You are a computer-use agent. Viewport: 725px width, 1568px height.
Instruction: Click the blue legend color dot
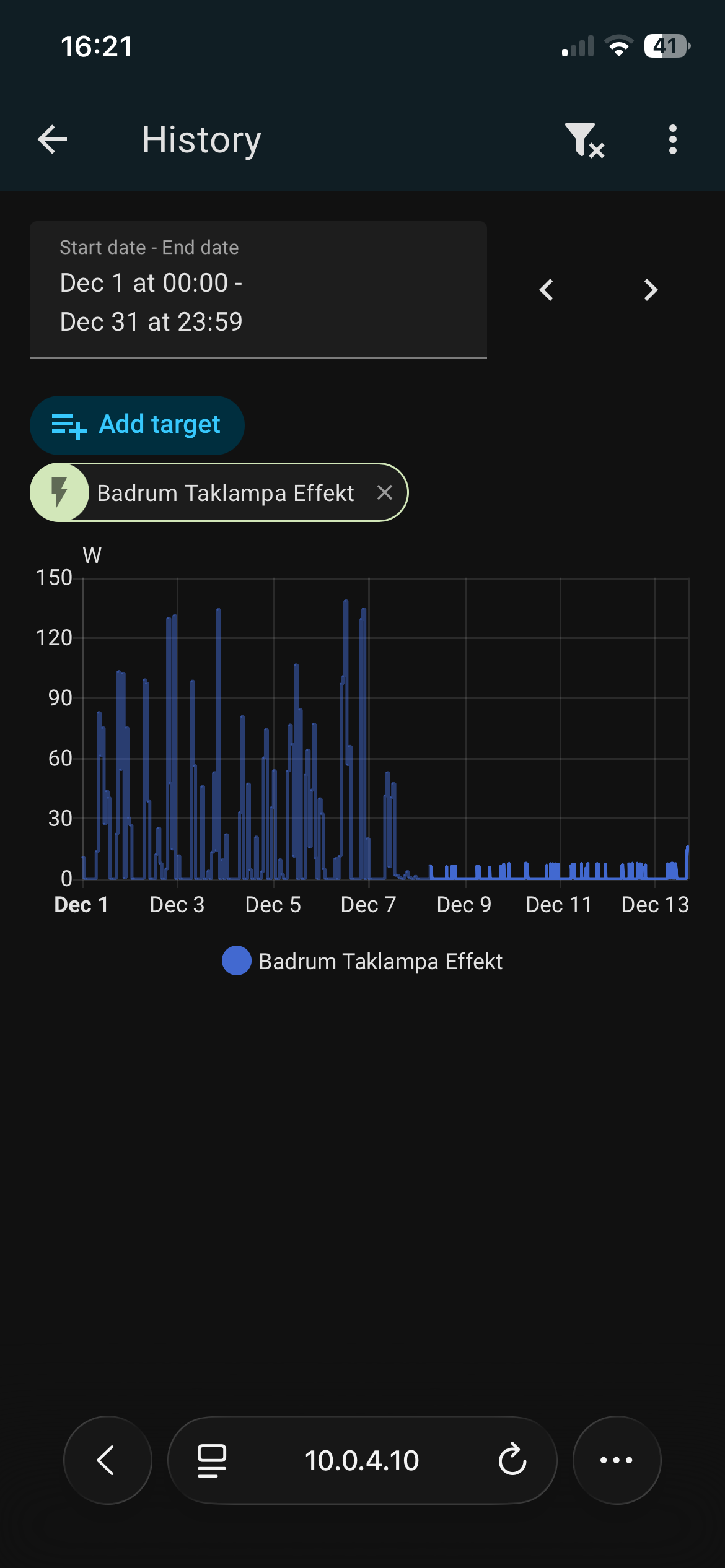[237, 961]
